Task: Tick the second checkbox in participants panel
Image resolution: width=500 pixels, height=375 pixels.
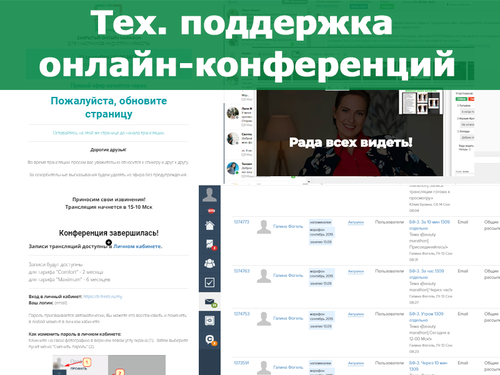Action: 457,118
